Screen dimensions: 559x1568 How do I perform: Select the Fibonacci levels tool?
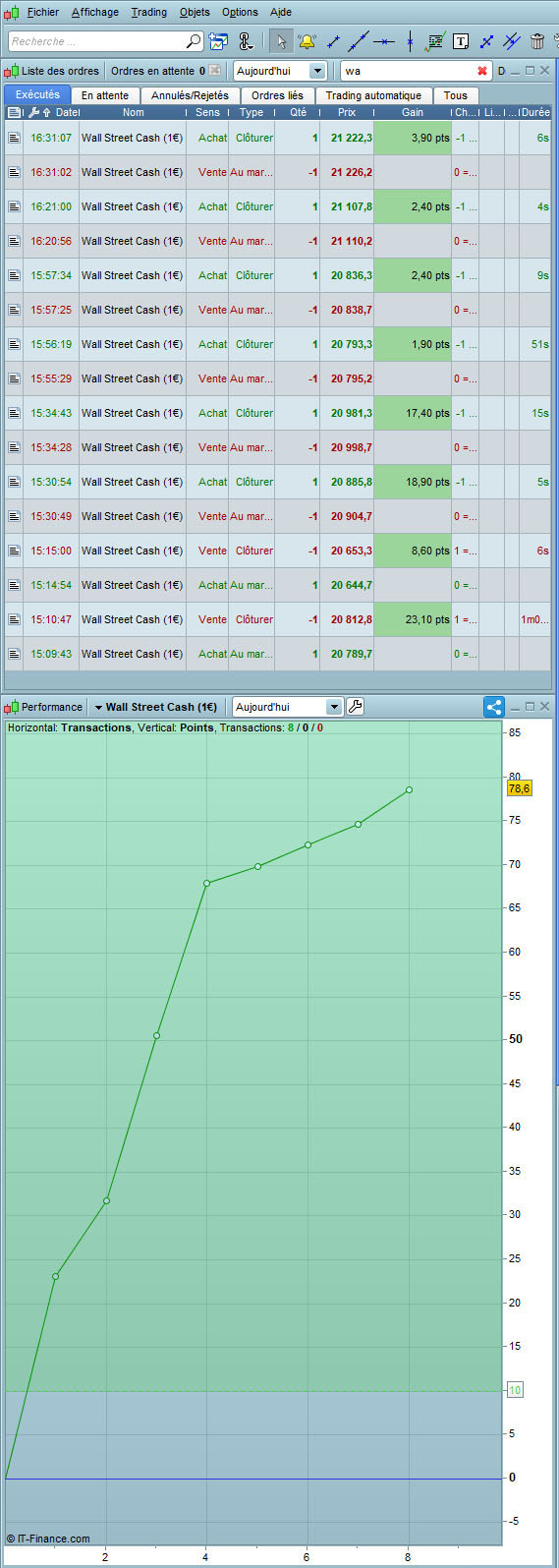point(435,41)
